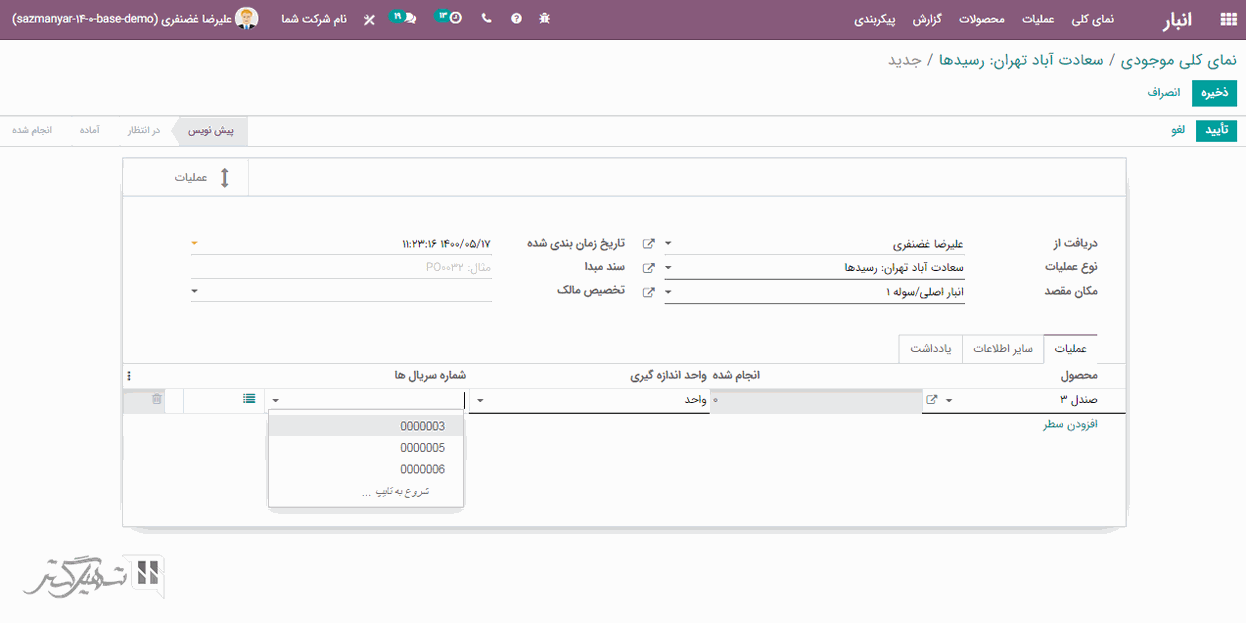1246x623 pixels.
Task: Toggle the serial numbers dropdown arrow
Action: pos(276,400)
